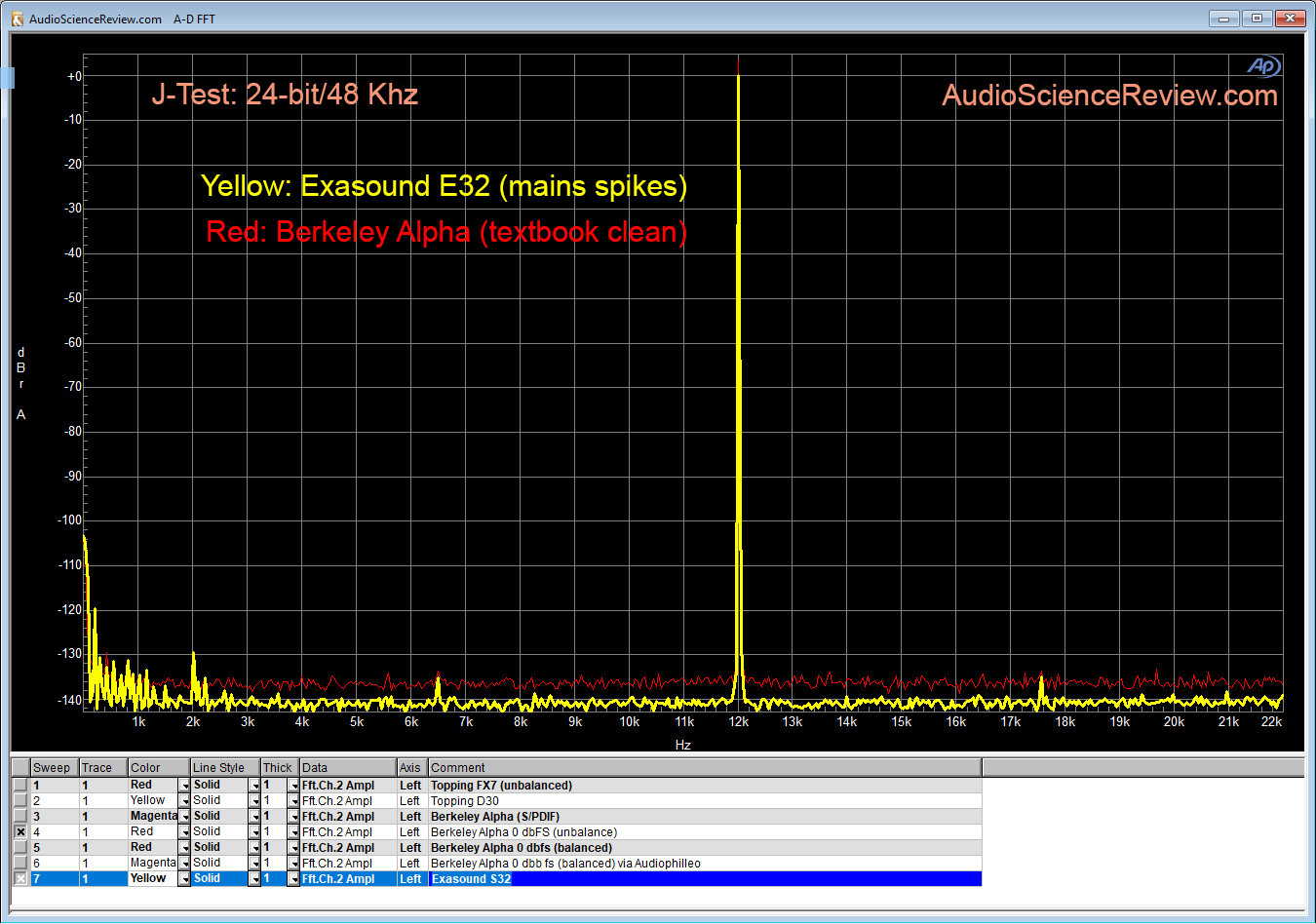Screen dimensions: 1316x924
Task: Click the Sweep column header
Action: coord(55,768)
